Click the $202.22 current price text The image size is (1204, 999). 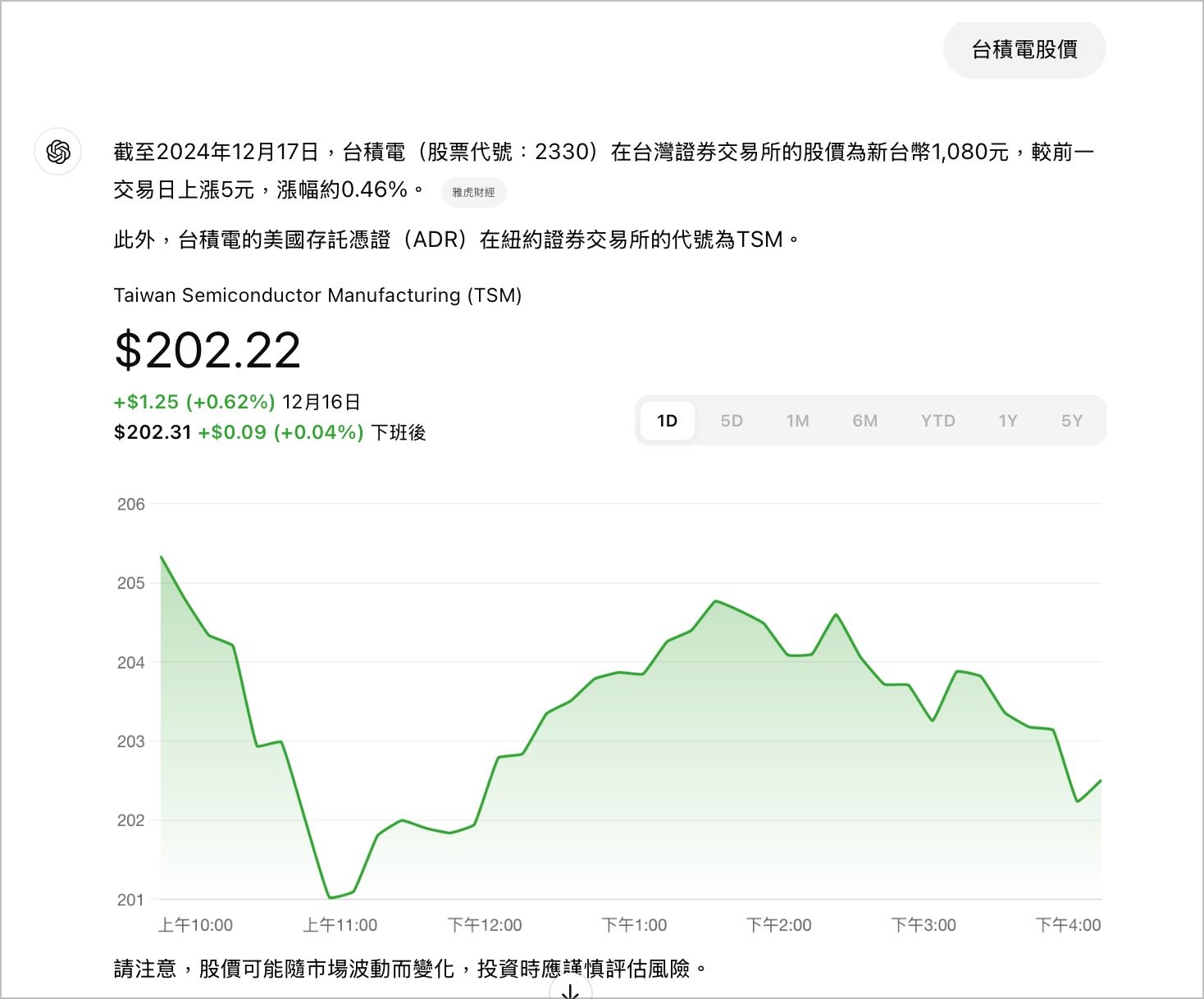(208, 350)
